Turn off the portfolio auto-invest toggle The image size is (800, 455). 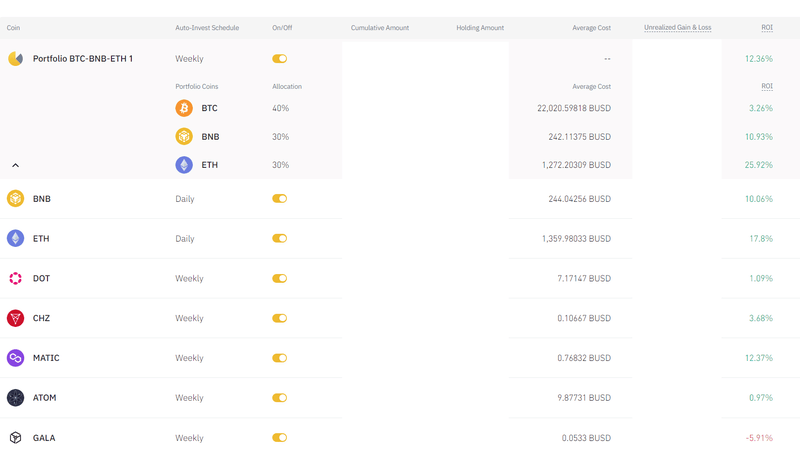[x=279, y=59]
